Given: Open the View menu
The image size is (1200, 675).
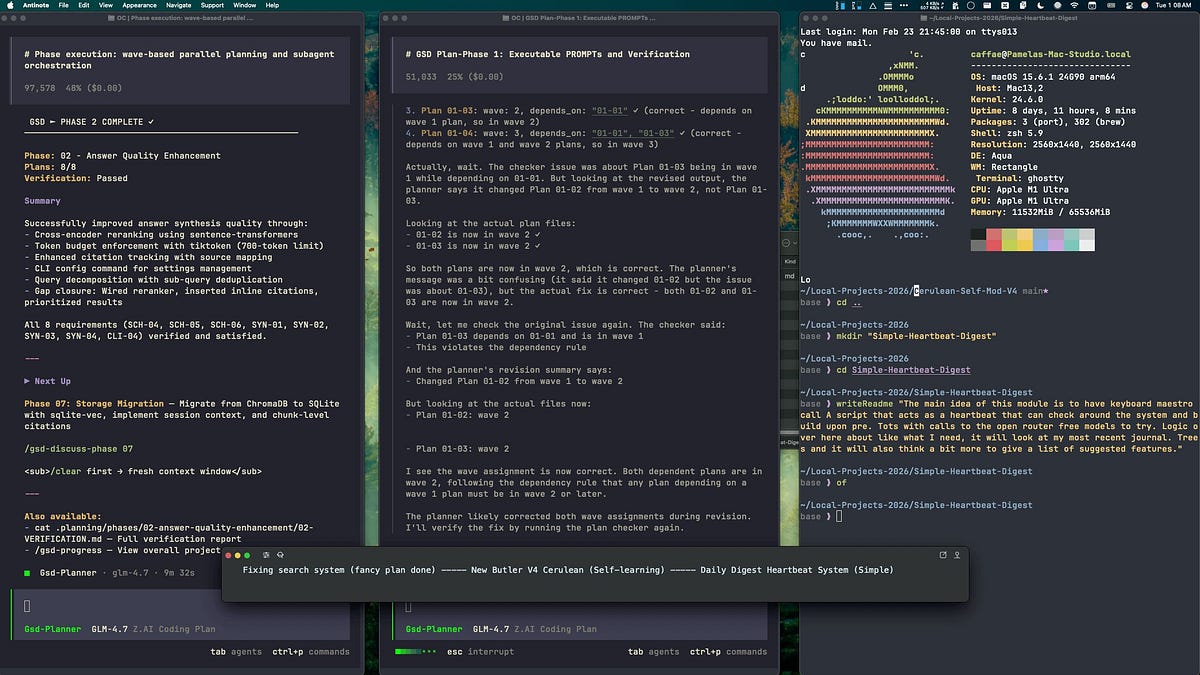Looking at the screenshot, I should coord(105,5).
